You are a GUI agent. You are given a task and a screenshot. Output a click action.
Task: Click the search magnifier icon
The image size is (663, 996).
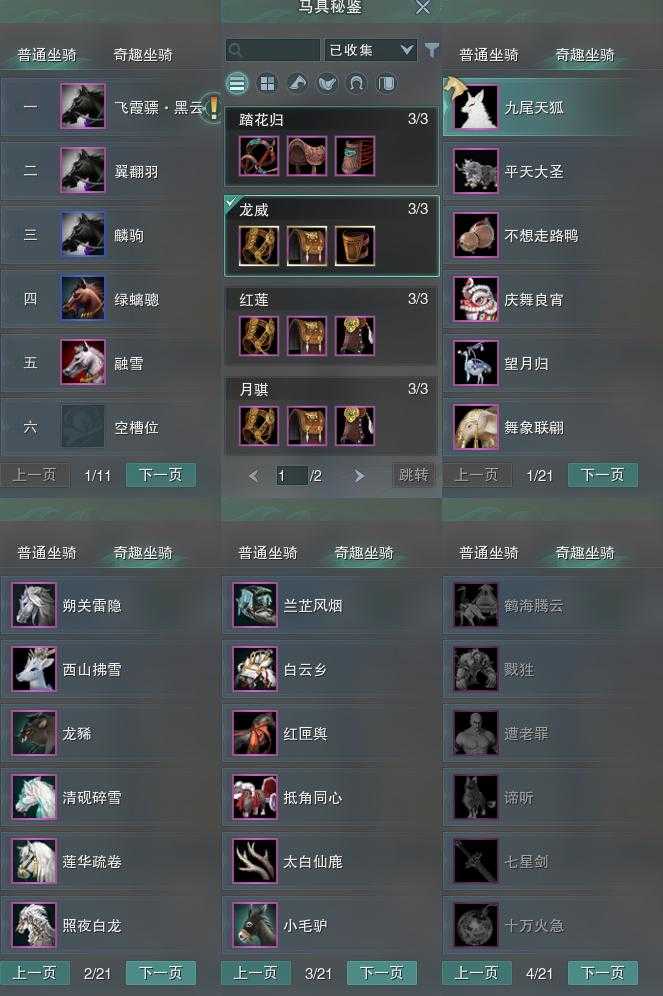point(235,50)
